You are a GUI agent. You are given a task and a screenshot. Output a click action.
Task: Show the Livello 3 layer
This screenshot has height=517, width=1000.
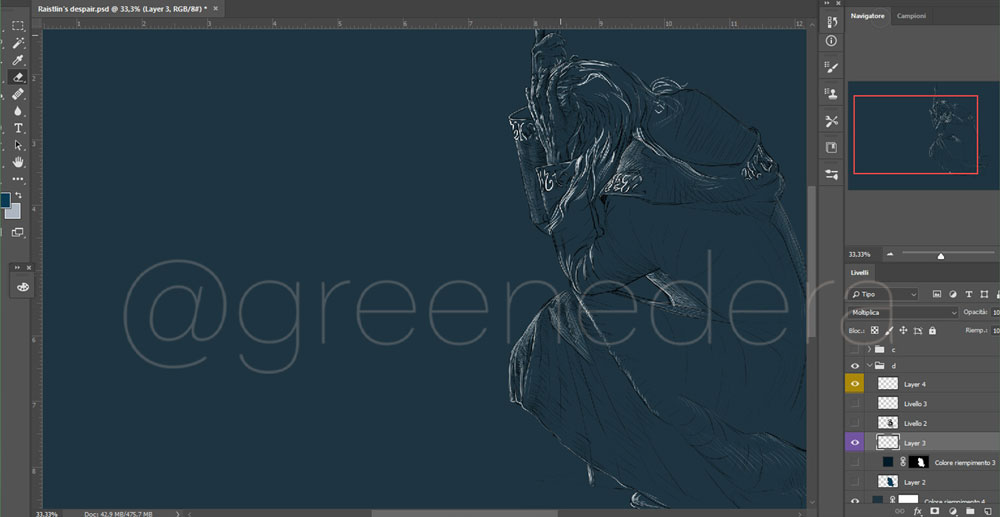(x=854, y=403)
